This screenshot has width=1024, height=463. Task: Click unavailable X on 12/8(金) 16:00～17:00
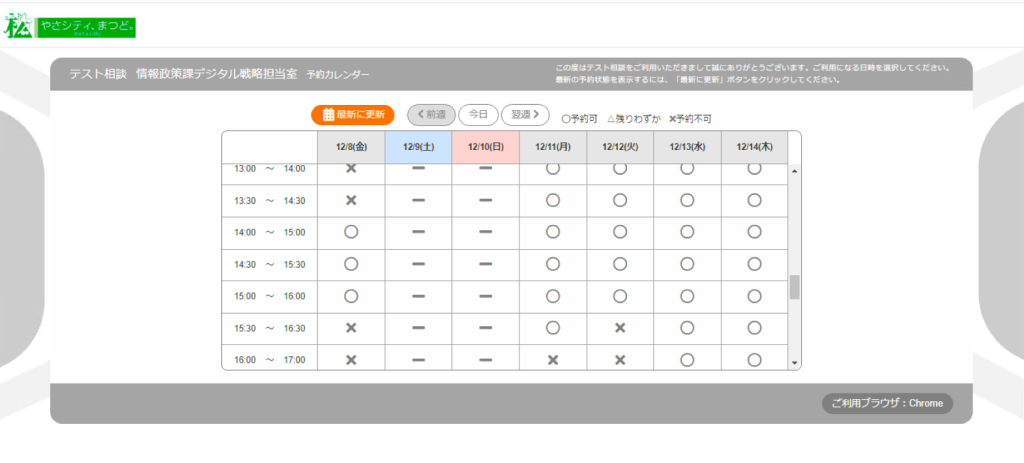(x=351, y=360)
